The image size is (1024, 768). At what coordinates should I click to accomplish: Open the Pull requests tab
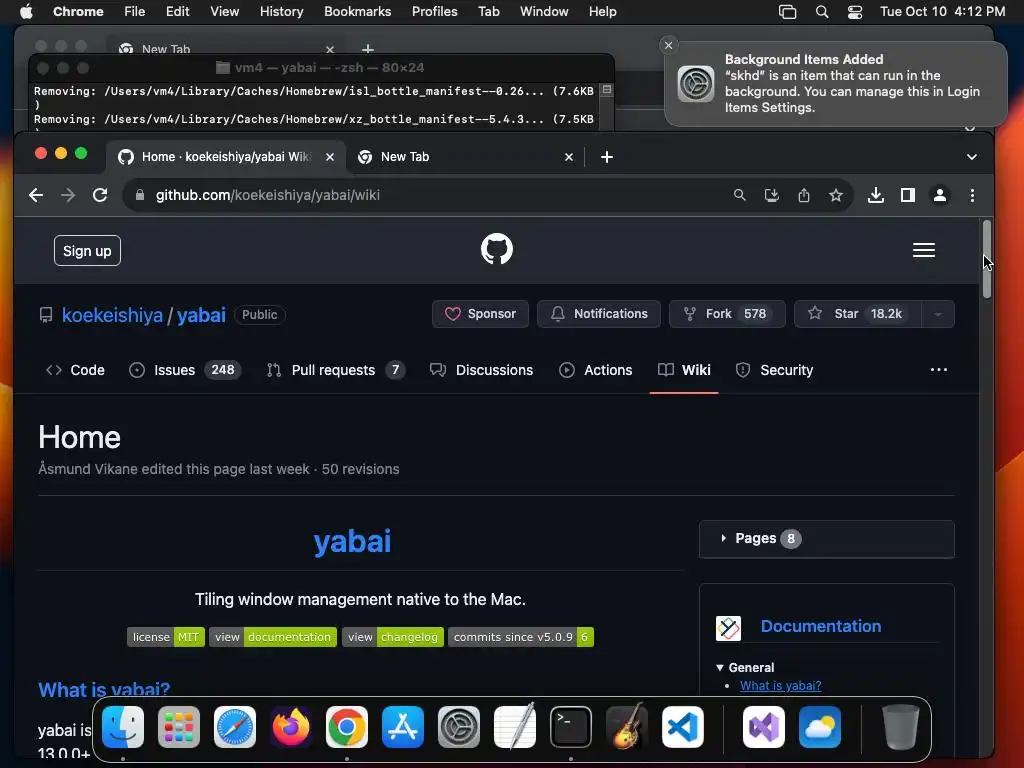pyautogui.click(x=336, y=370)
